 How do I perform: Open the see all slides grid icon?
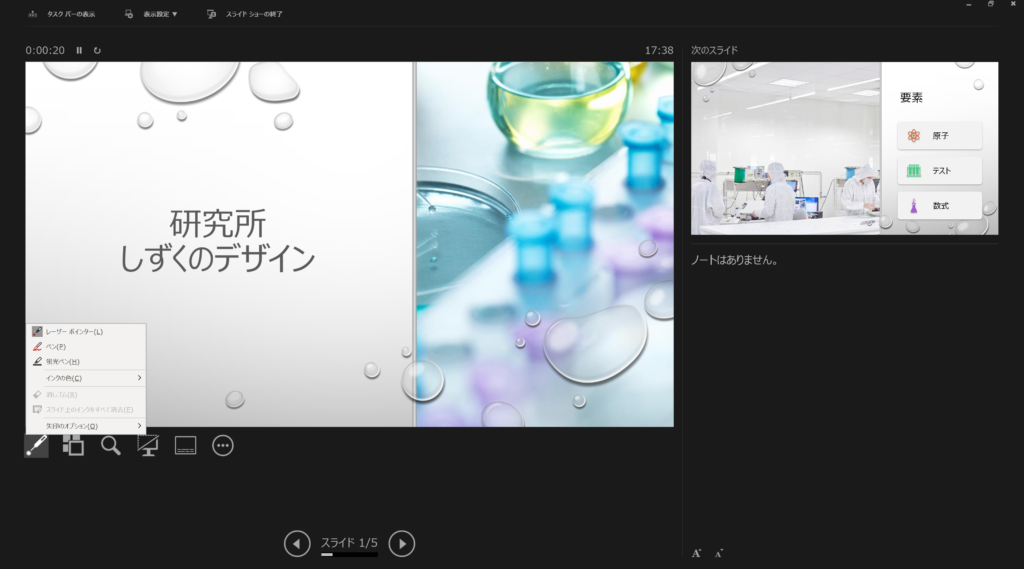click(x=73, y=446)
